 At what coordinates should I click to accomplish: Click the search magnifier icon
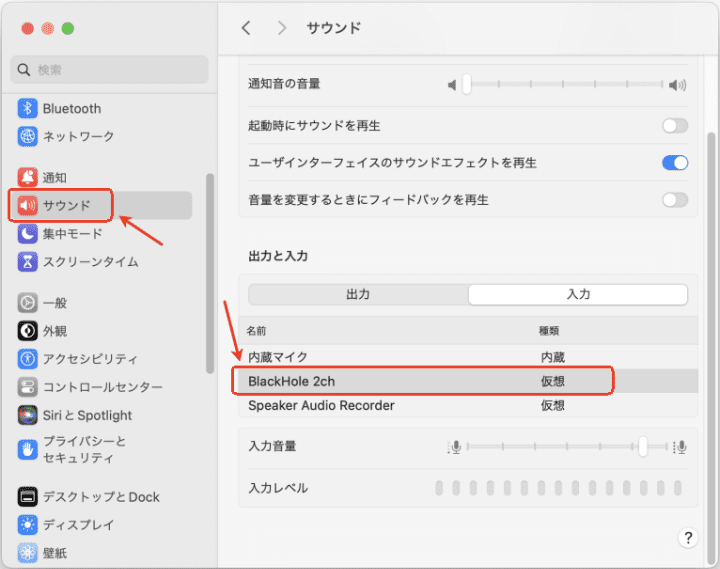[x=24, y=70]
